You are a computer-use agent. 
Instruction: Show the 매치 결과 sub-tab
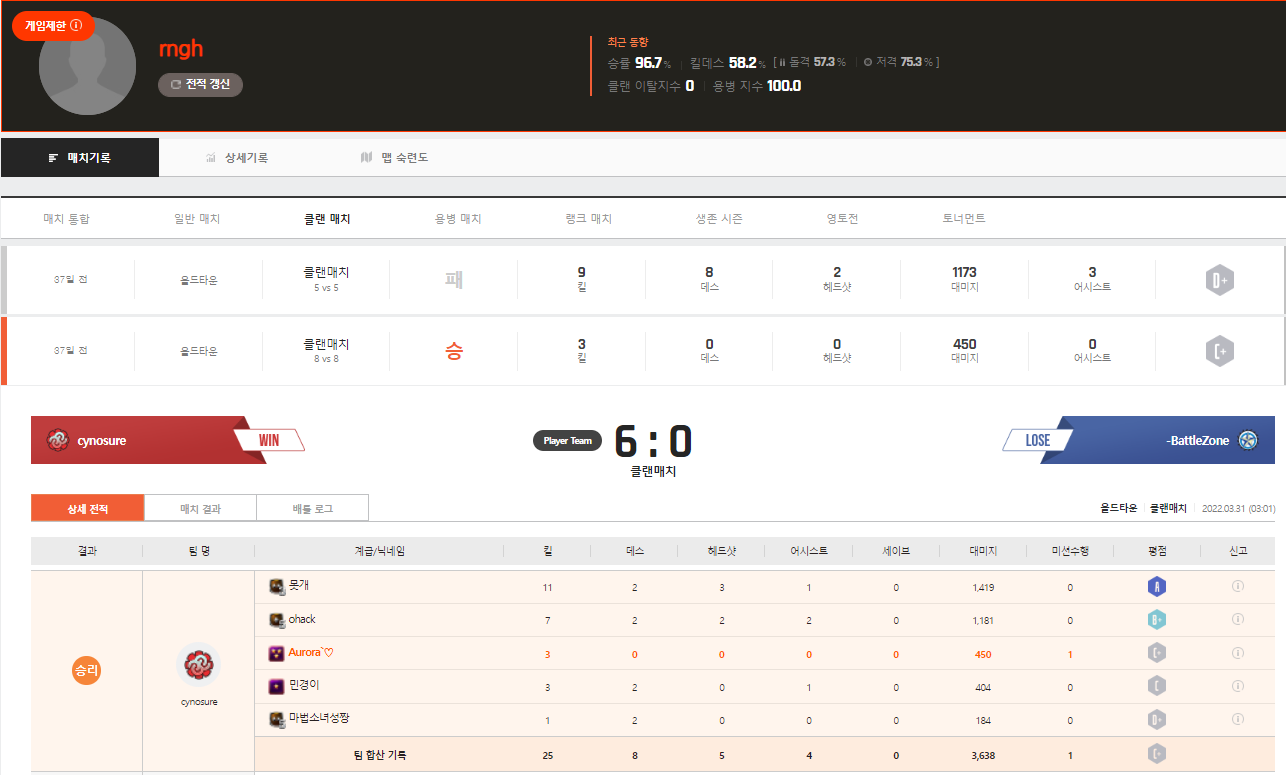click(x=200, y=508)
